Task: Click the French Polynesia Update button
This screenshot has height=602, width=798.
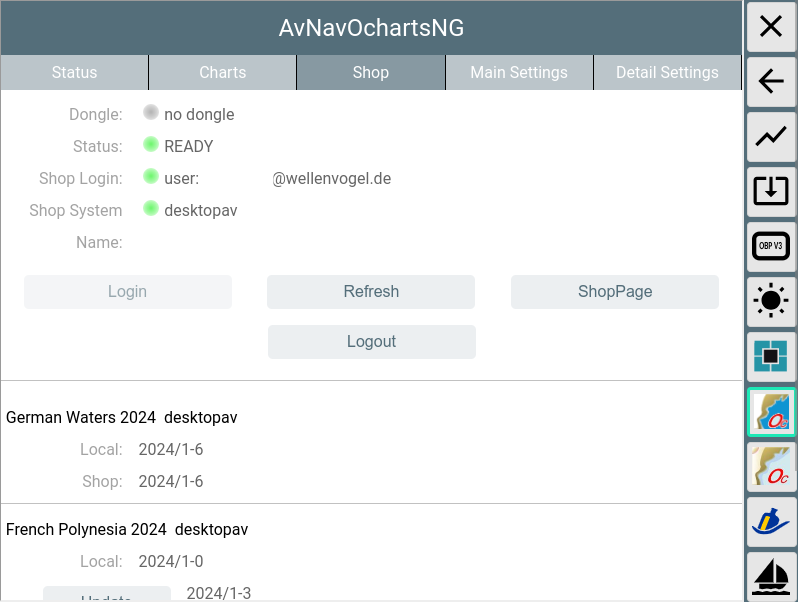Action: click(107, 594)
